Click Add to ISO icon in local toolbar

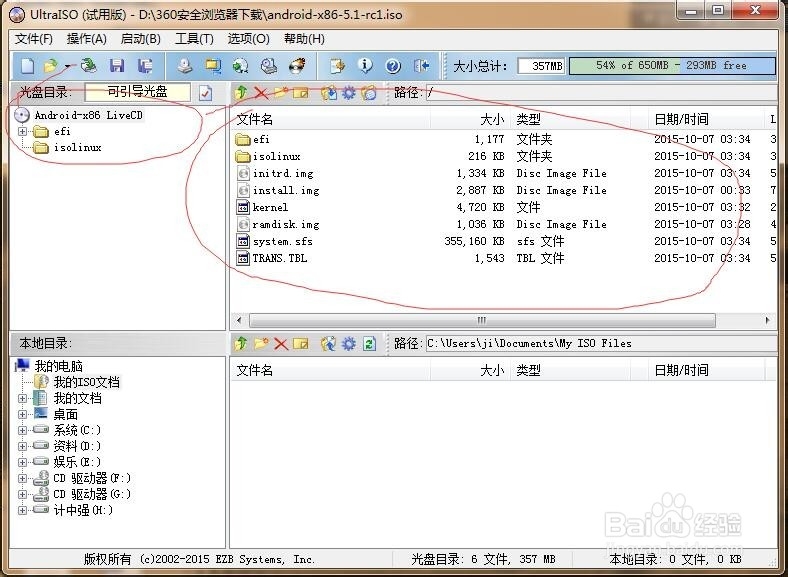click(329, 344)
